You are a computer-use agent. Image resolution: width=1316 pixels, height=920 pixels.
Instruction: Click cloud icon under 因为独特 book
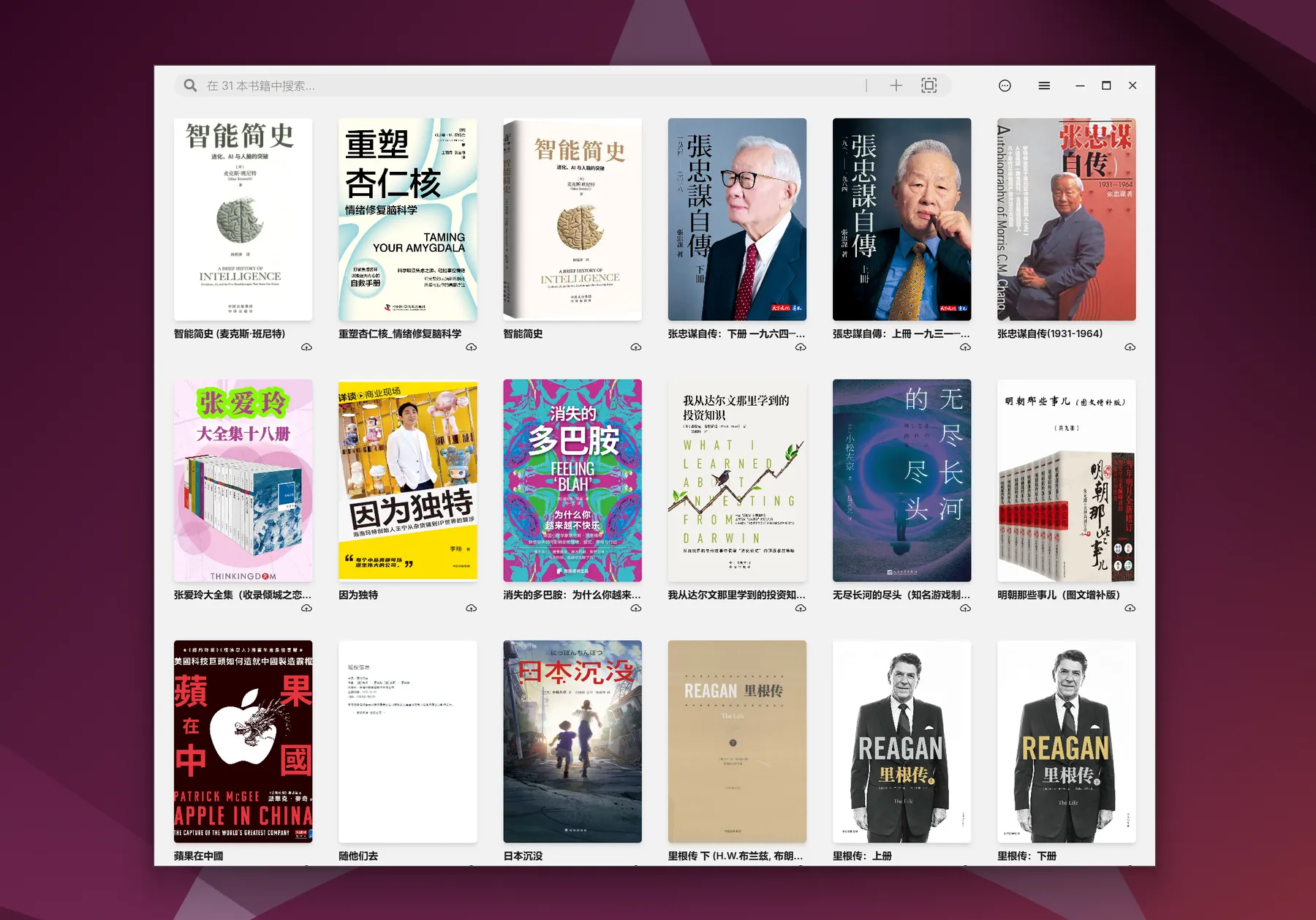pos(471,608)
